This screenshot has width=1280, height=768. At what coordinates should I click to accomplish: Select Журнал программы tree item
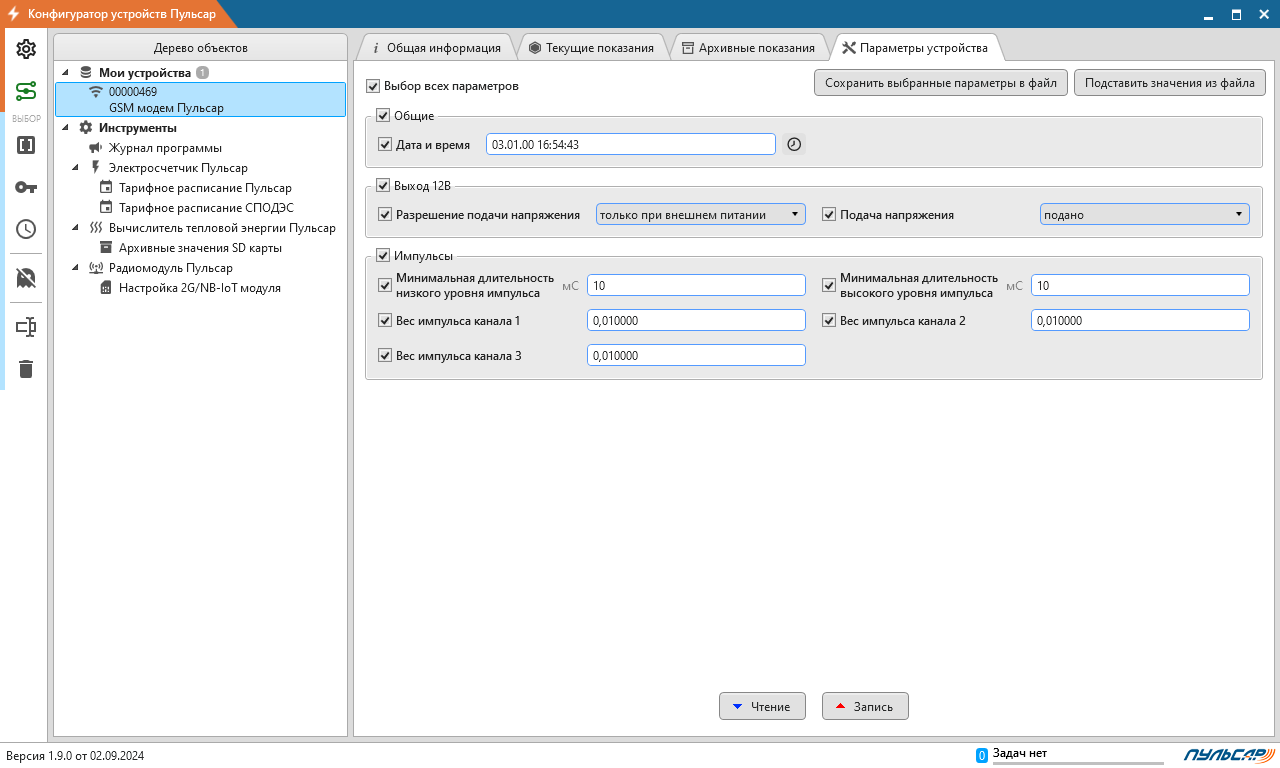point(165,148)
